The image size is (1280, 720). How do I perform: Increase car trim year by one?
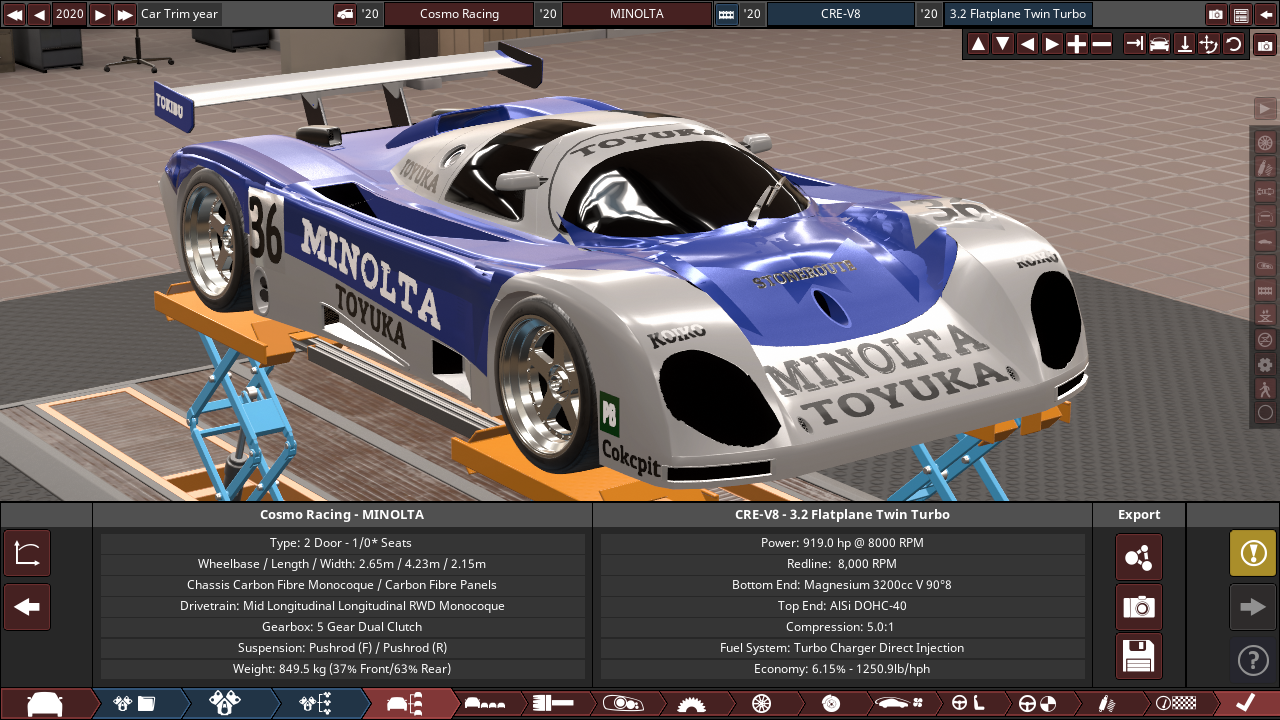point(100,14)
